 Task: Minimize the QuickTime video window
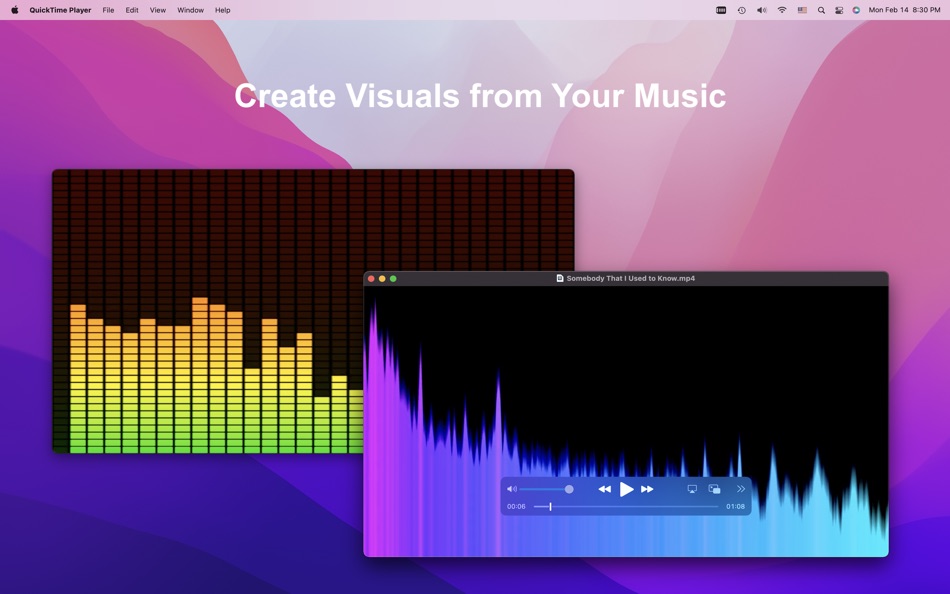(x=382, y=279)
